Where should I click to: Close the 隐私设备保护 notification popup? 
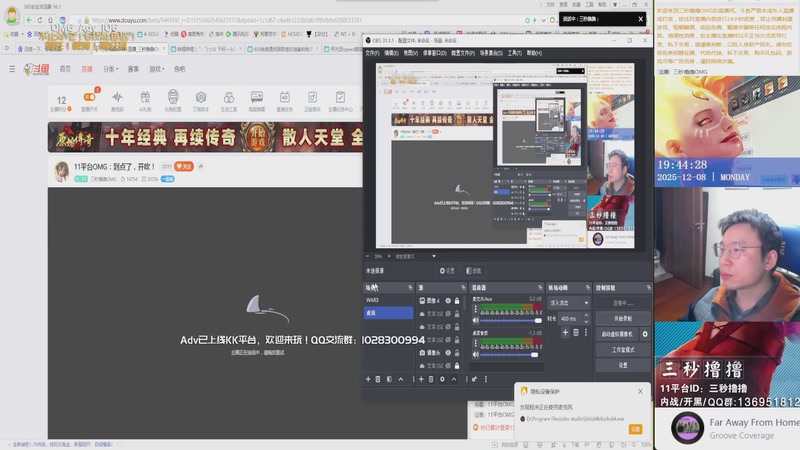(640, 391)
